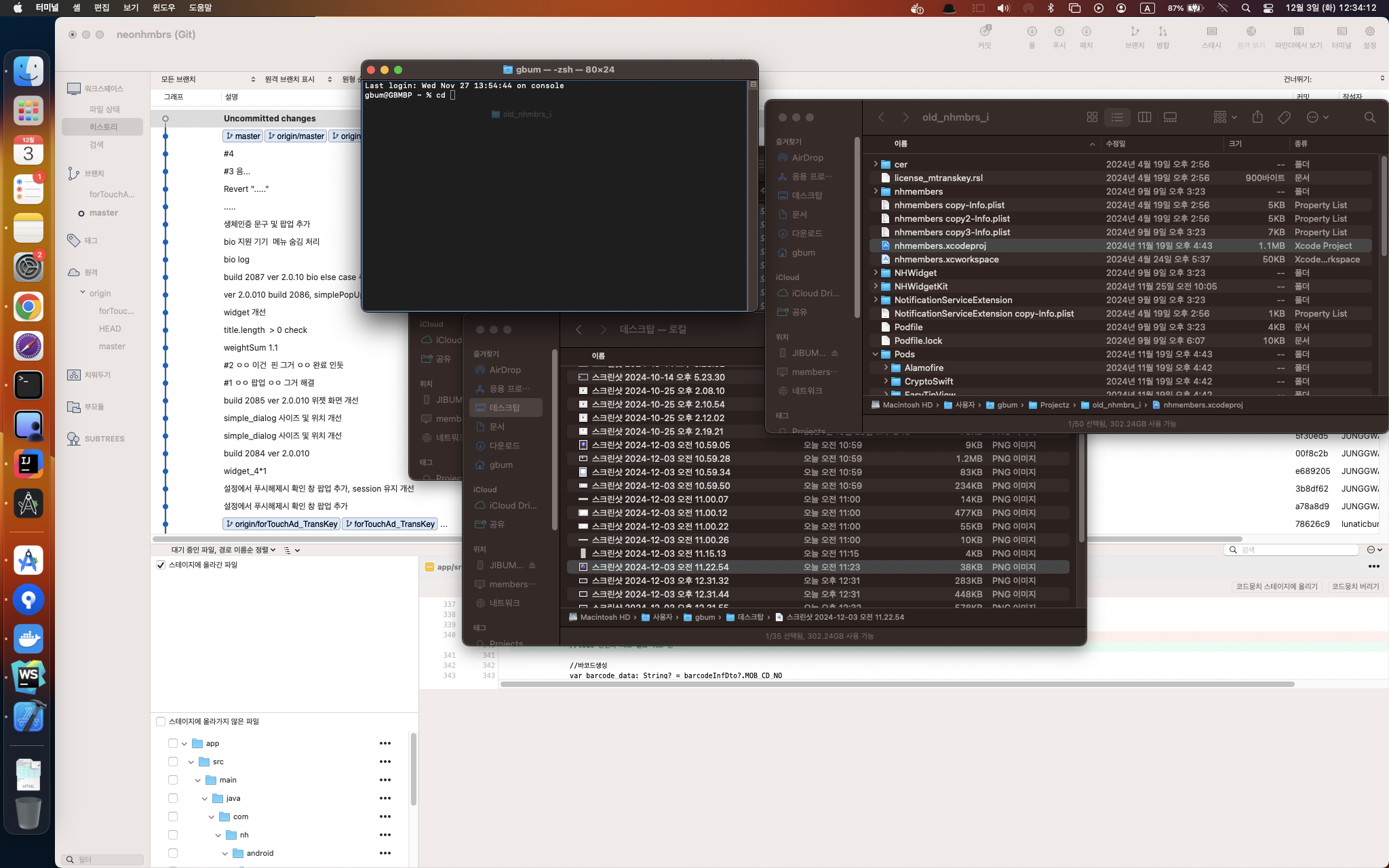The width and height of the screenshot is (1389, 868).
Task: Click the Fetch (페치) toolbar icon
Action: pos(1086,32)
